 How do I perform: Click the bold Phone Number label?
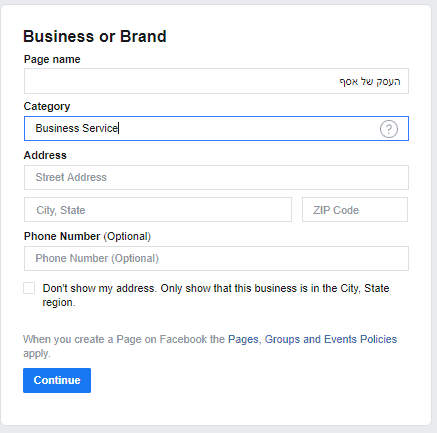(x=62, y=236)
